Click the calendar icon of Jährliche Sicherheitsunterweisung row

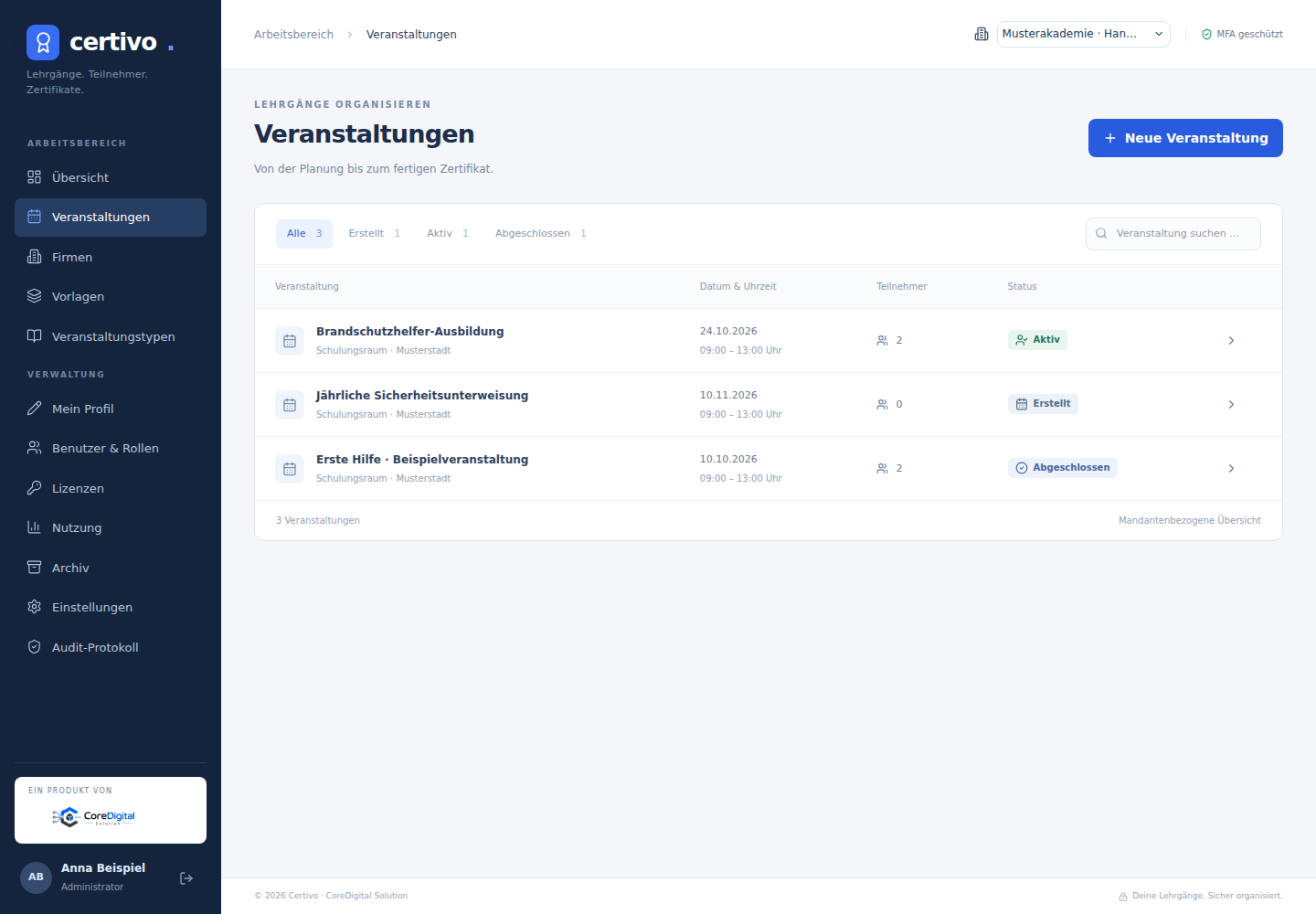point(290,405)
